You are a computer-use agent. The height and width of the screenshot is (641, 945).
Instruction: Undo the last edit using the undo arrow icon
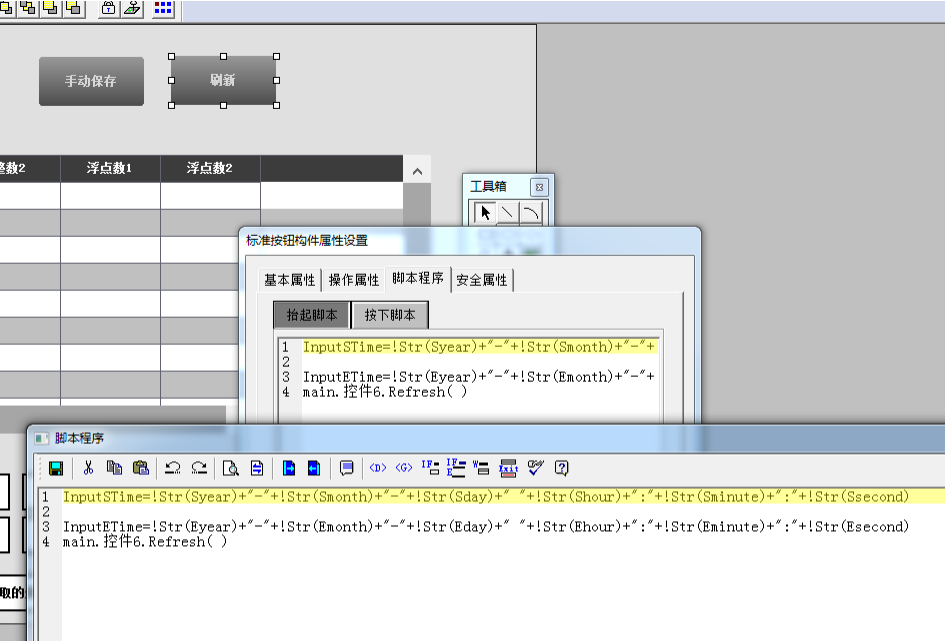(x=172, y=468)
